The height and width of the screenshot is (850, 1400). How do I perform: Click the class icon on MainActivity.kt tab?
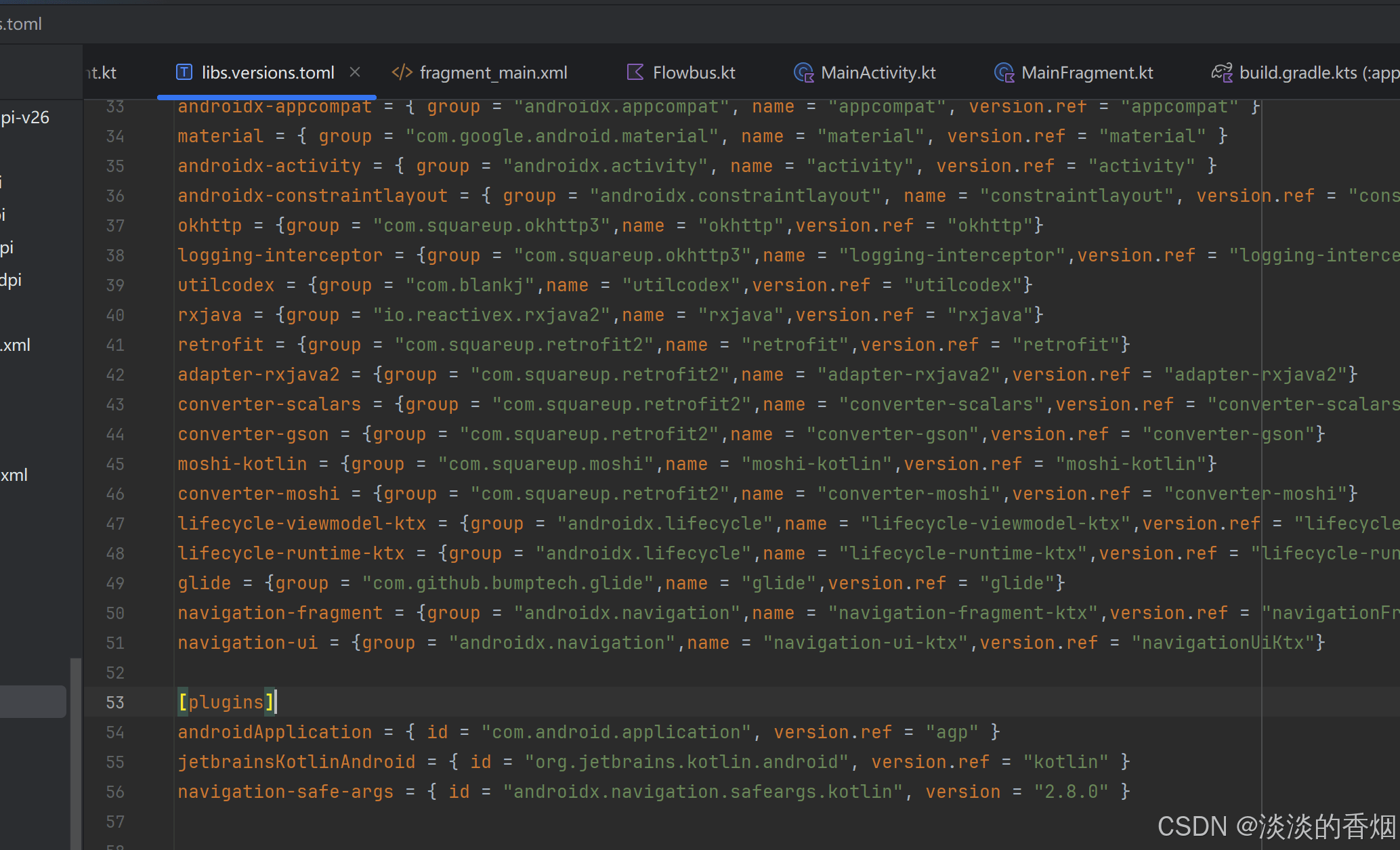(803, 72)
